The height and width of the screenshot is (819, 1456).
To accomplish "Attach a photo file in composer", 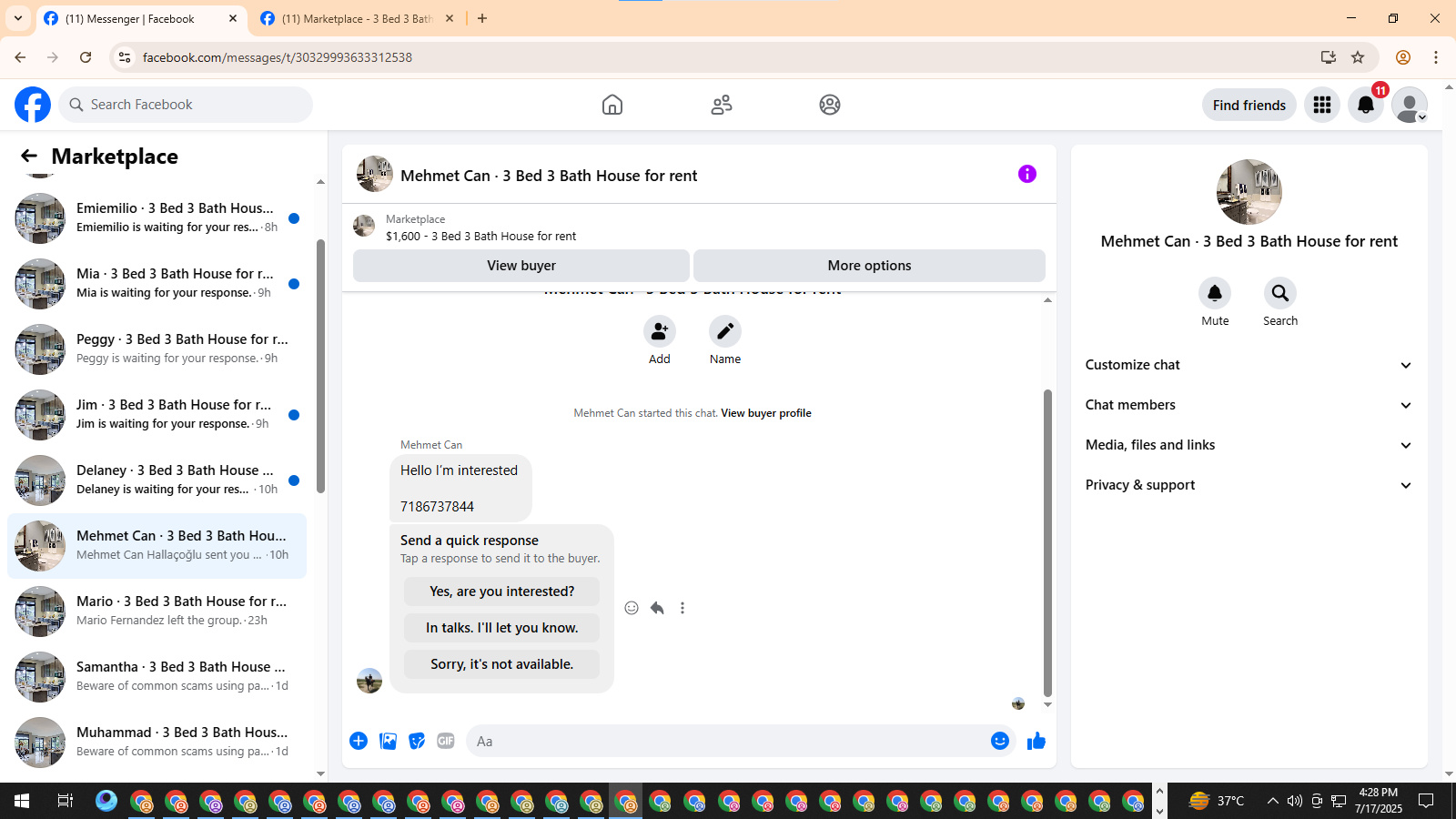I will (x=388, y=741).
